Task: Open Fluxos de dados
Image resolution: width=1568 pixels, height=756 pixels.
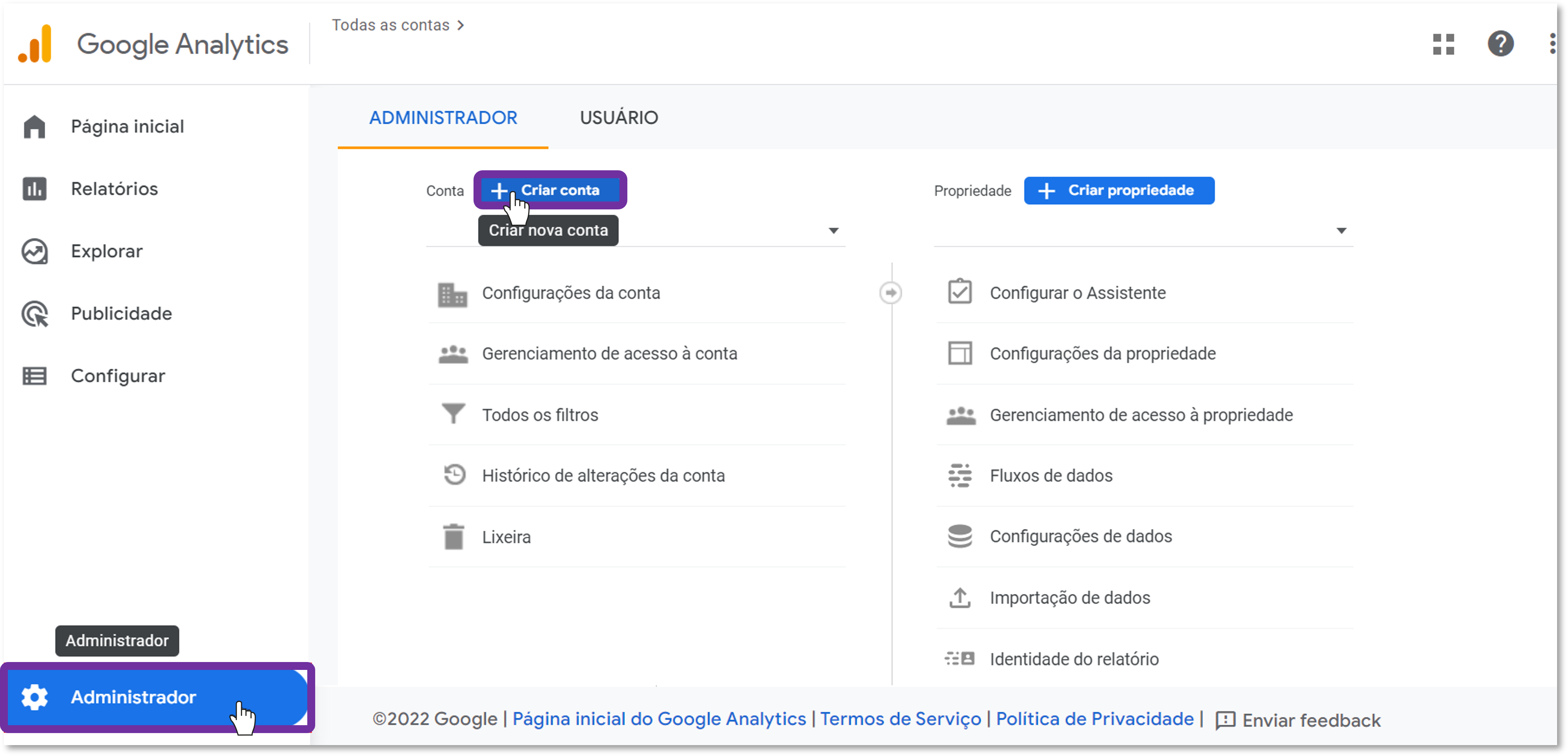Action: click(1145, 476)
